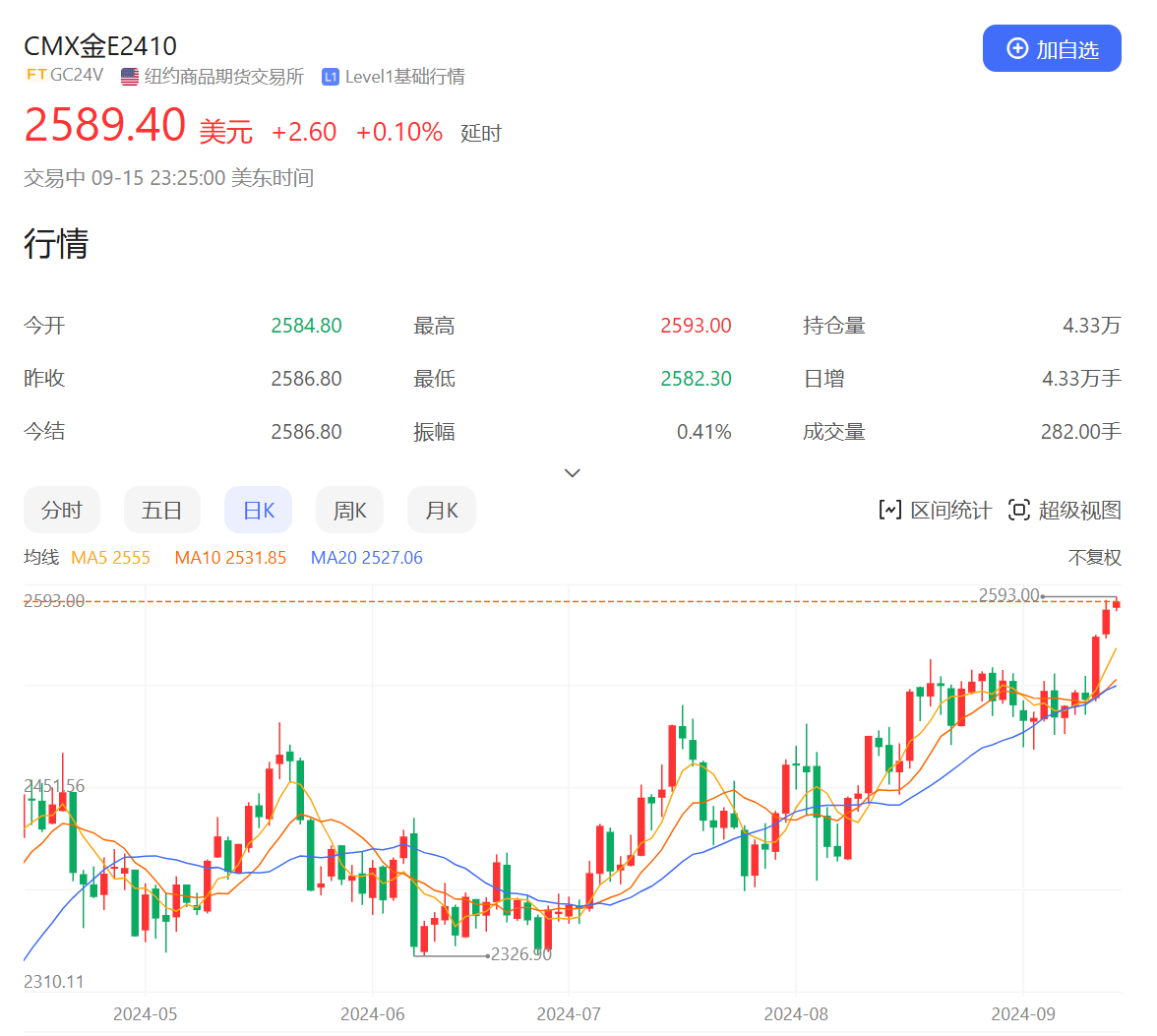Screen dimensions: 1157x1036
Task: Open 超级视图 super view
Action: pyautogui.click(x=1065, y=510)
